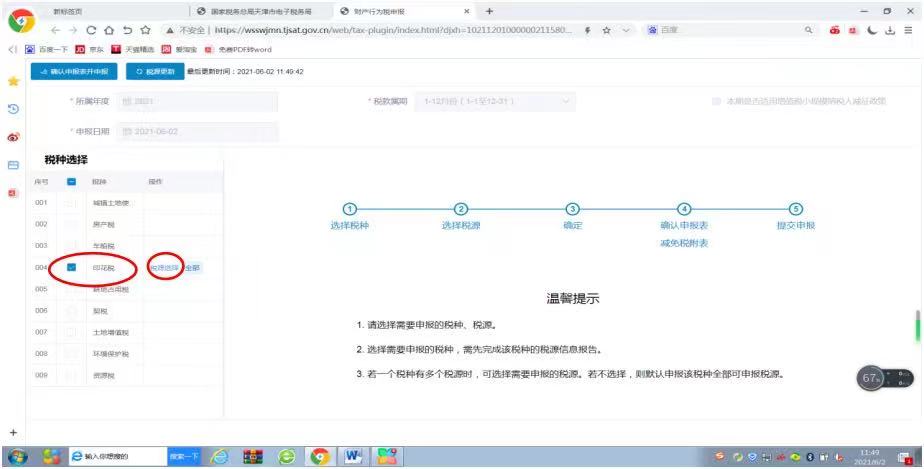The height and width of the screenshot is (469, 924).
Task: Open favorites star in left sidebar
Action: pyautogui.click(x=13, y=81)
